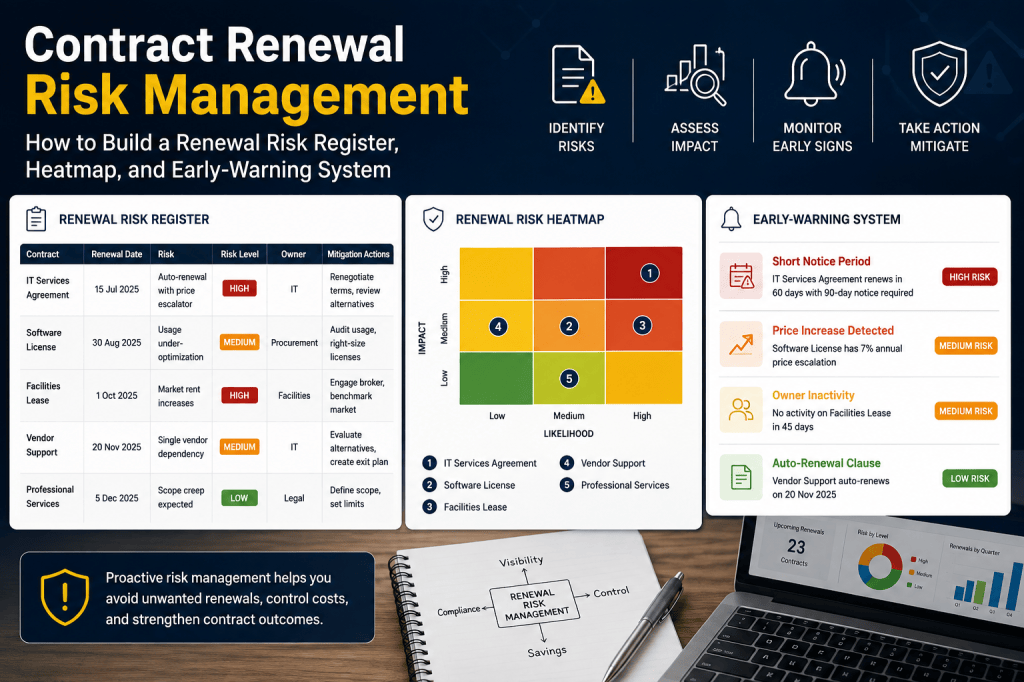
Task: Click the Owner column header
Action: click(x=293, y=254)
